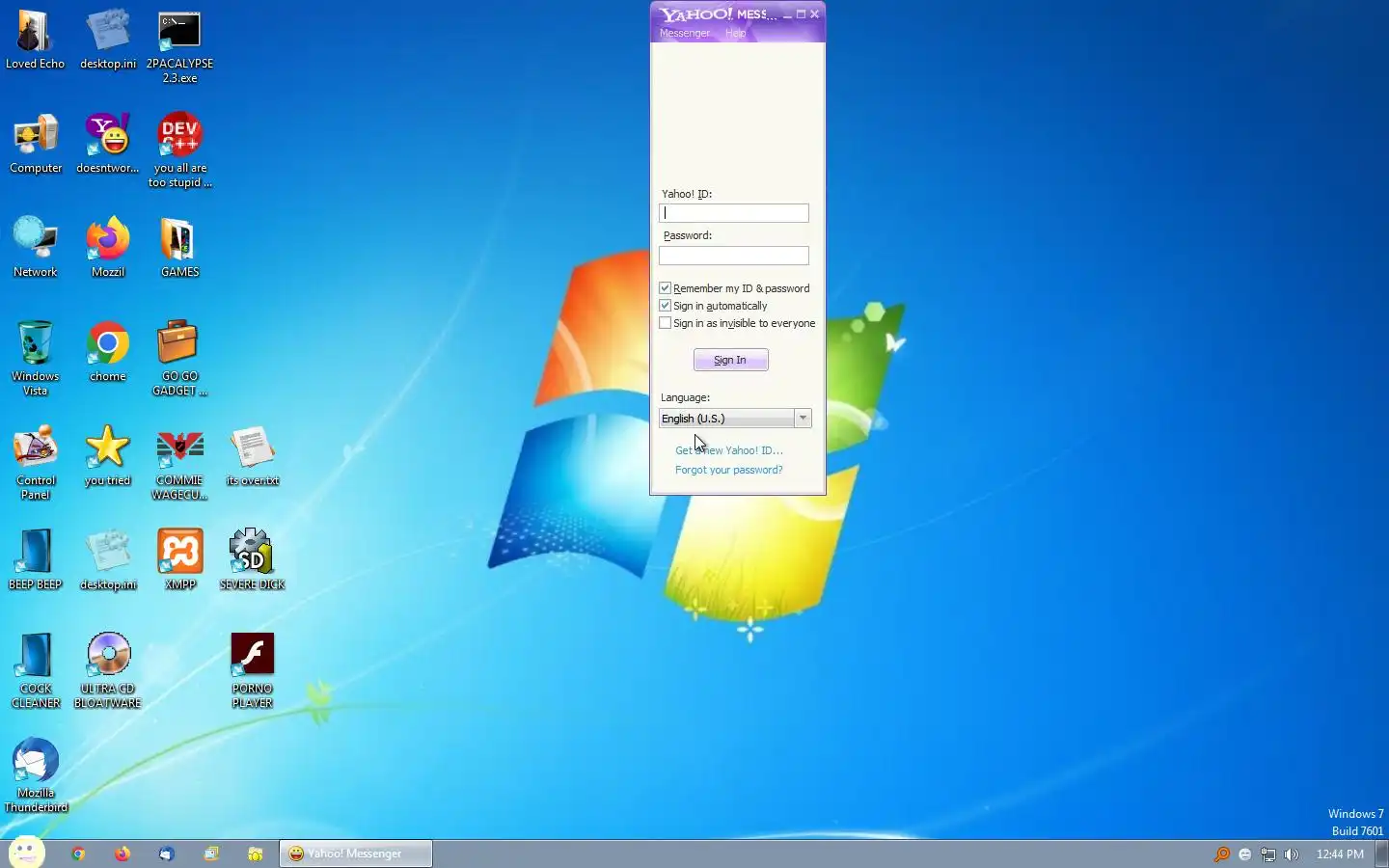Close the Yahoo! Messenger window

click(814, 14)
